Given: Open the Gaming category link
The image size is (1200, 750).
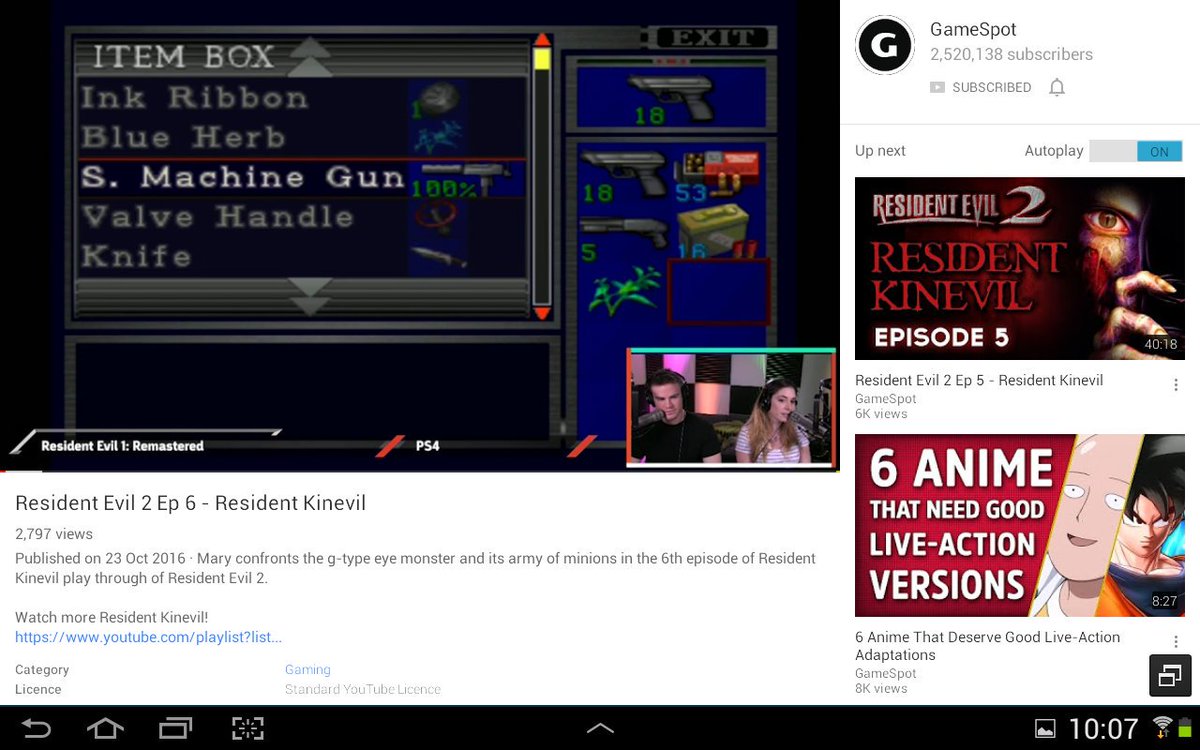Looking at the screenshot, I should tap(307, 670).
